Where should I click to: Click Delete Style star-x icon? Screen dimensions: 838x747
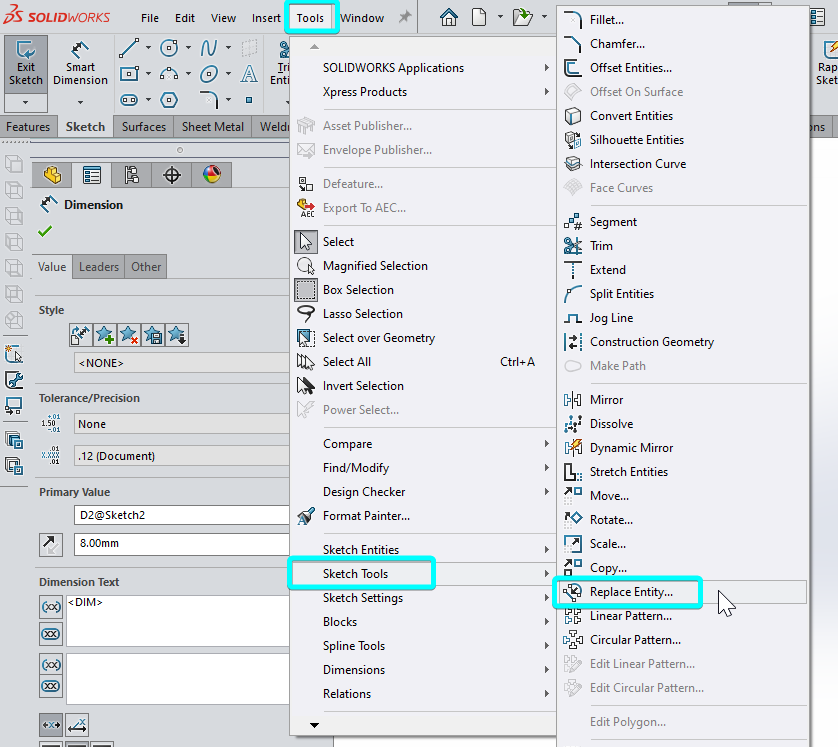(x=129, y=335)
